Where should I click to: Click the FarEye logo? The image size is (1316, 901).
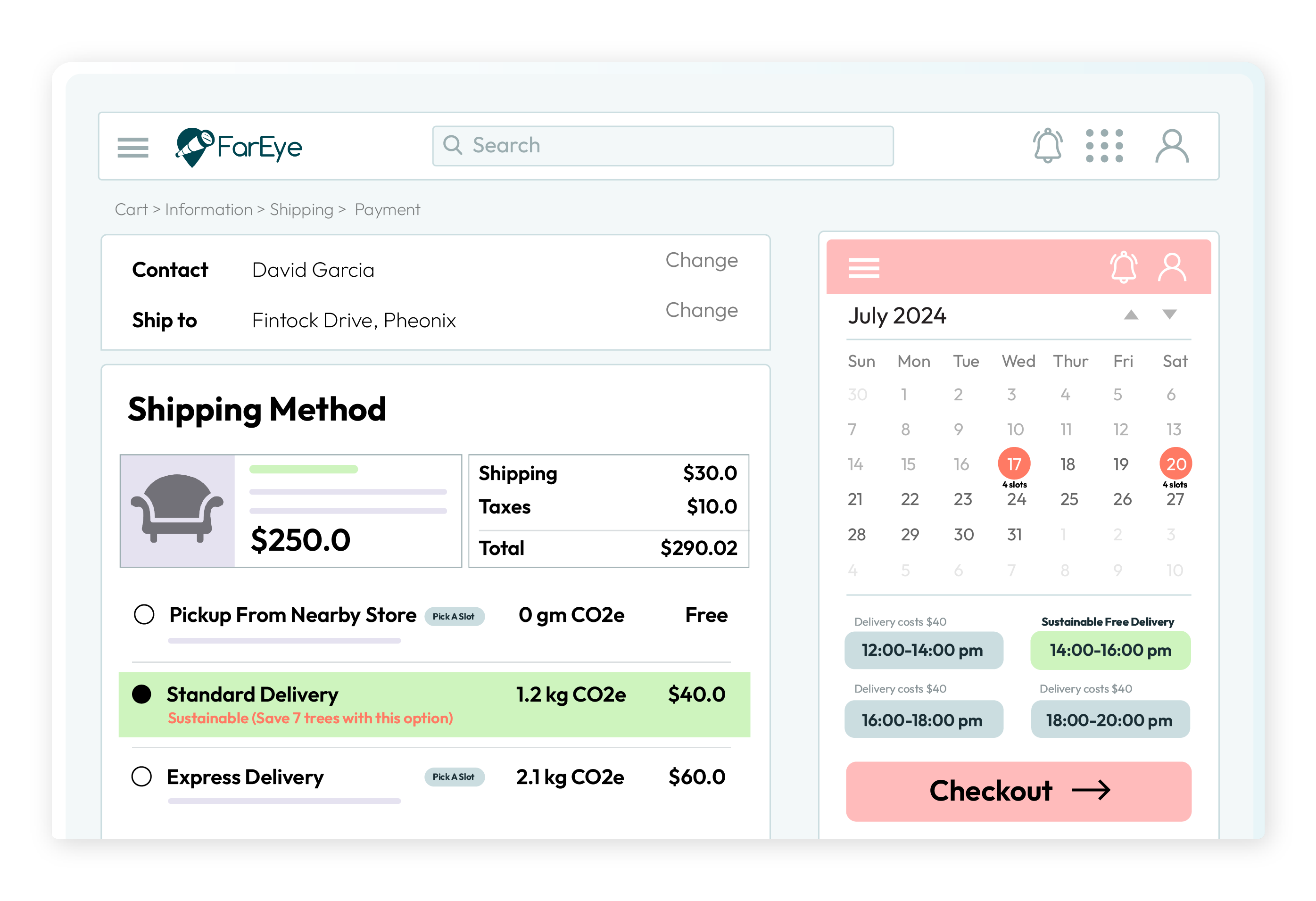coord(239,147)
